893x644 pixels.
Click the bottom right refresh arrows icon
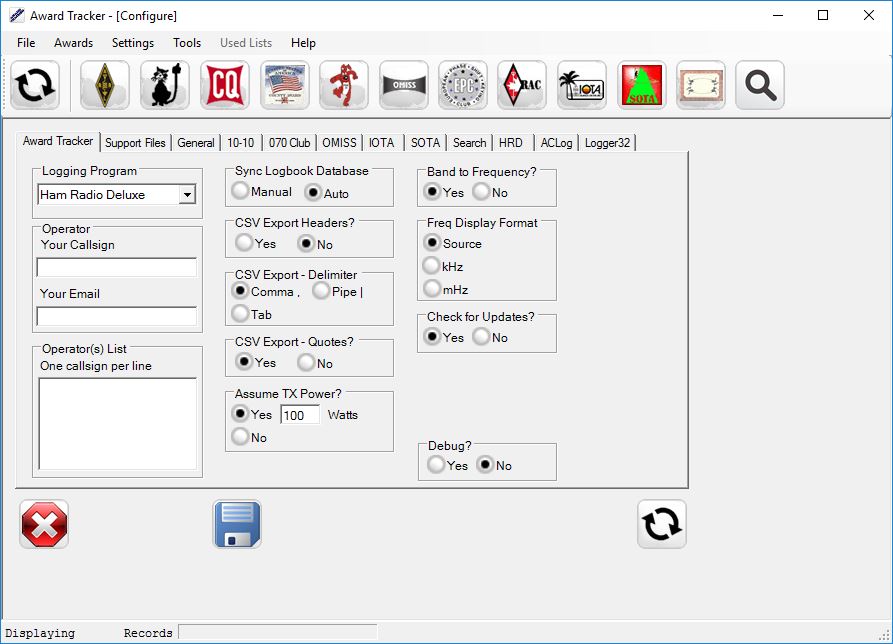pyautogui.click(x=662, y=524)
